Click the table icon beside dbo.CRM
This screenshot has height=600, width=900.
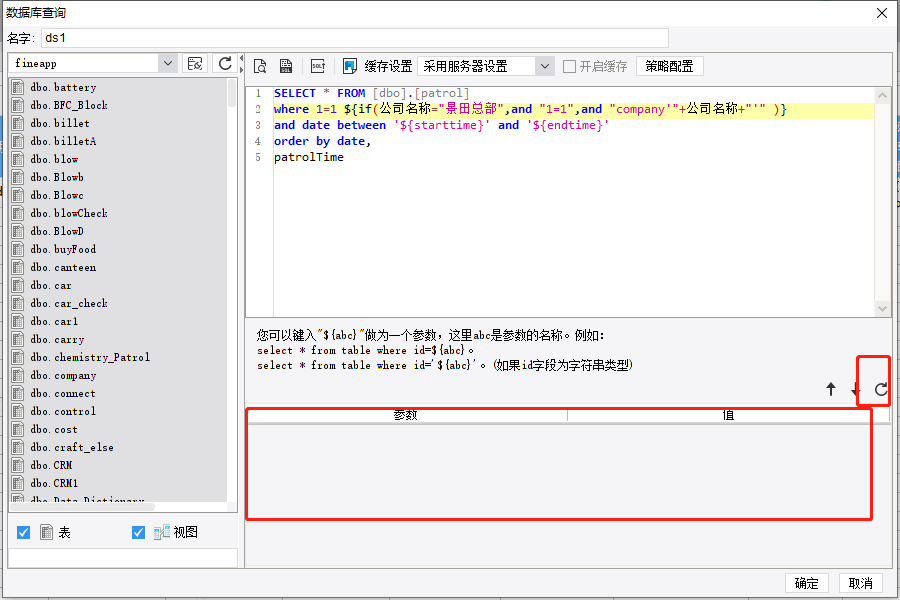point(18,465)
